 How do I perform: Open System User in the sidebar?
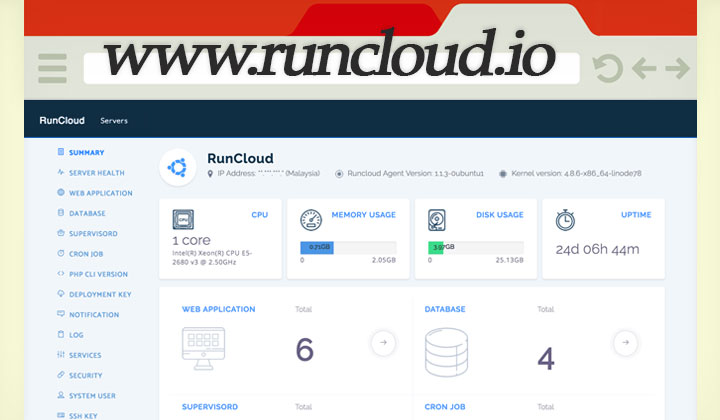[x=92, y=395]
